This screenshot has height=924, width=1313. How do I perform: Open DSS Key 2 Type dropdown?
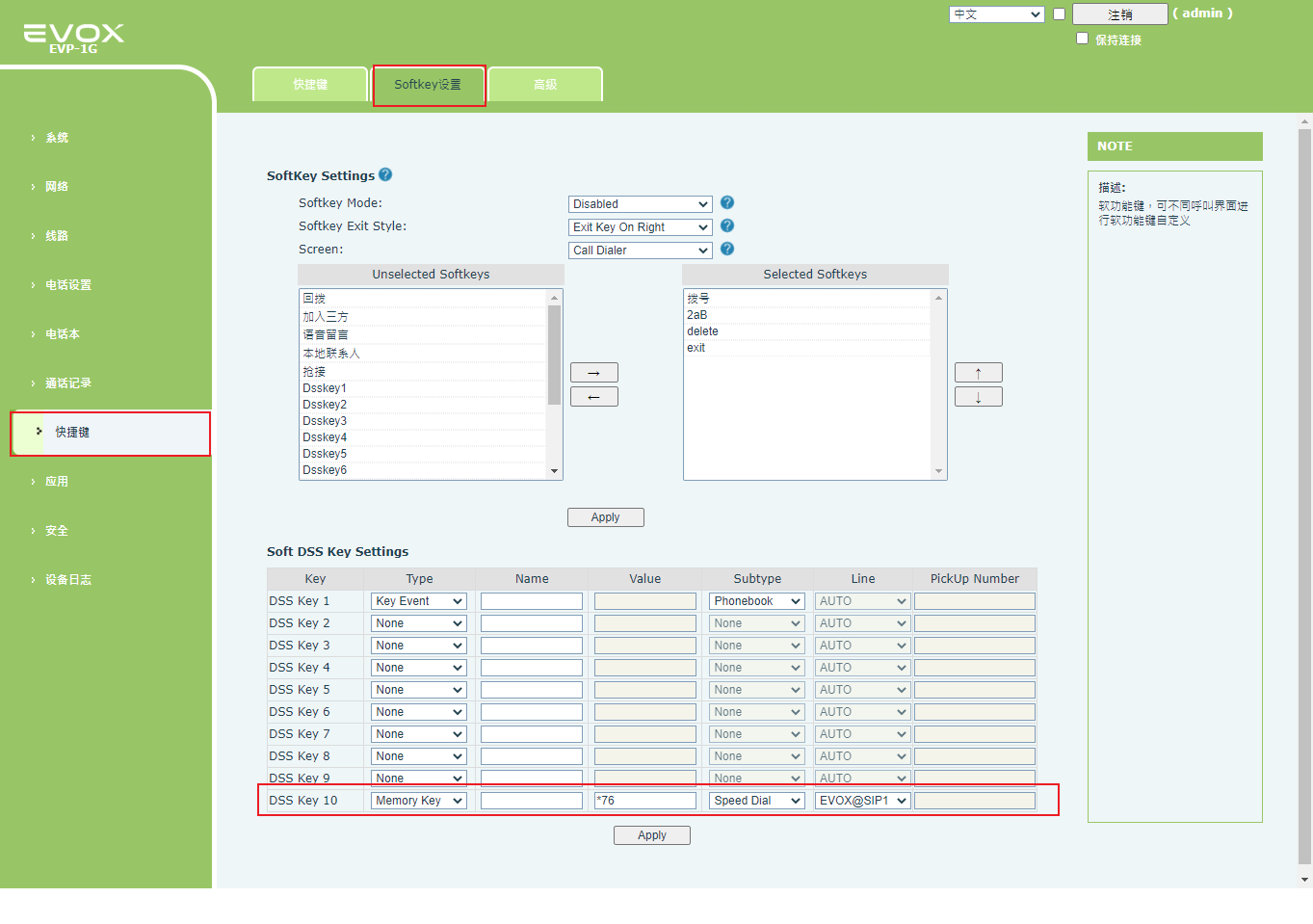[x=419, y=623]
